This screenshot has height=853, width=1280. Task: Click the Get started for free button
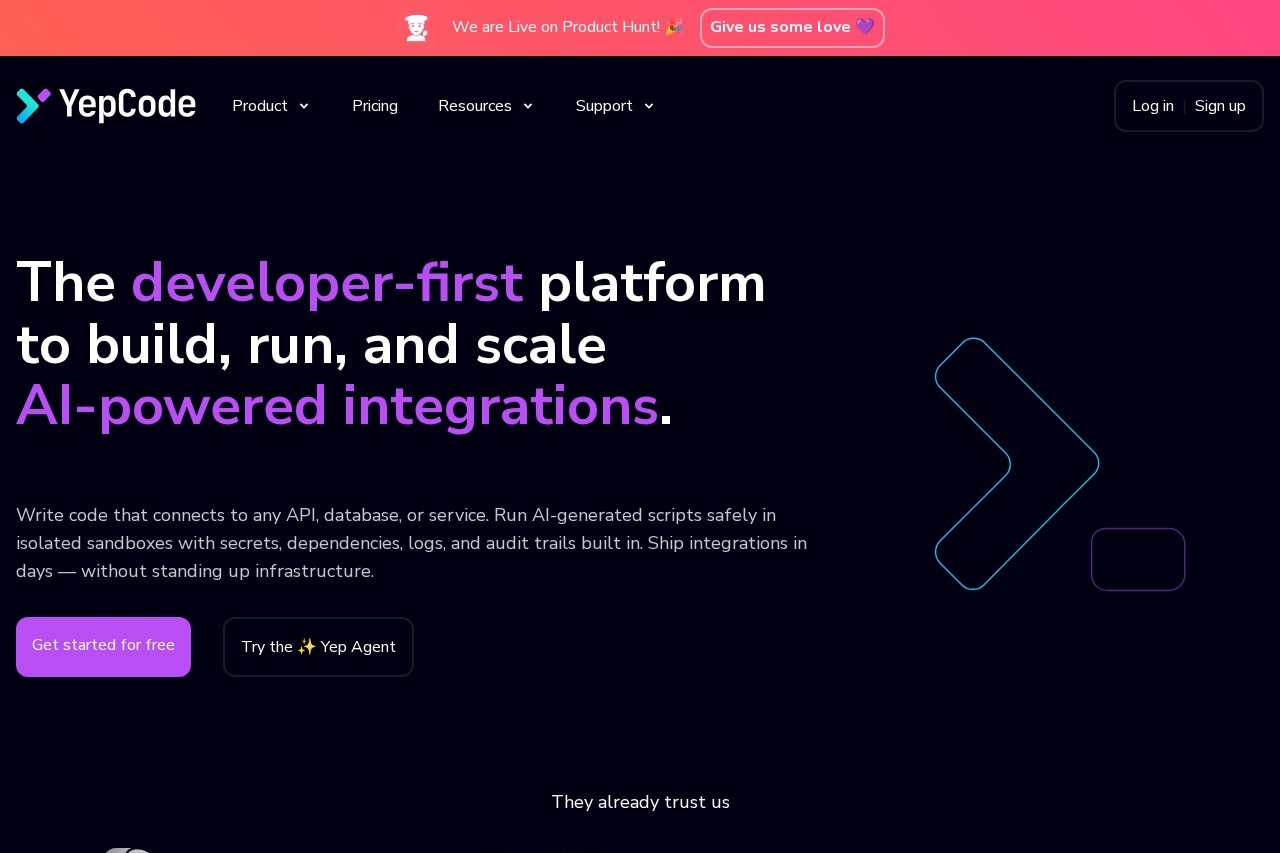(x=103, y=646)
